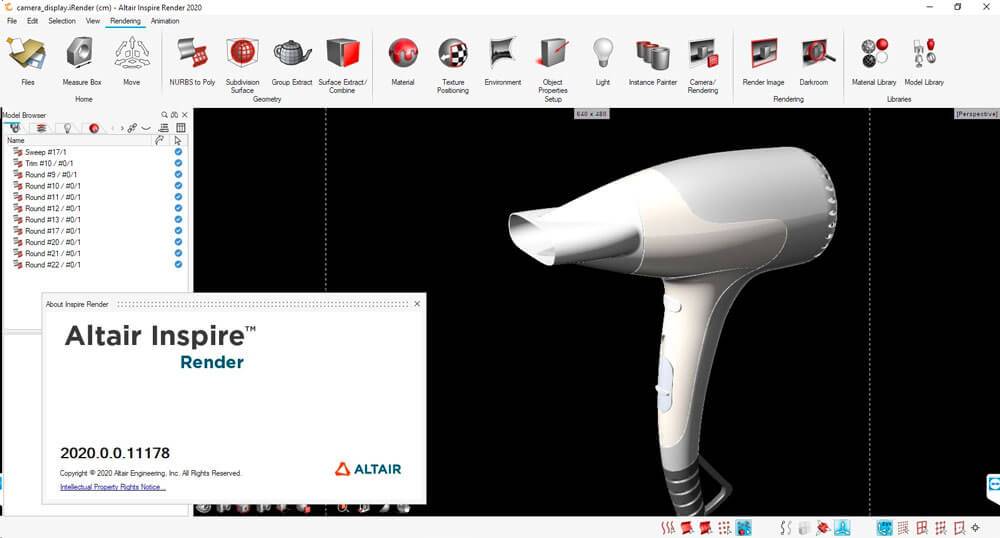Toggle selectable check for Round #22 / #0/1

[178, 265]
